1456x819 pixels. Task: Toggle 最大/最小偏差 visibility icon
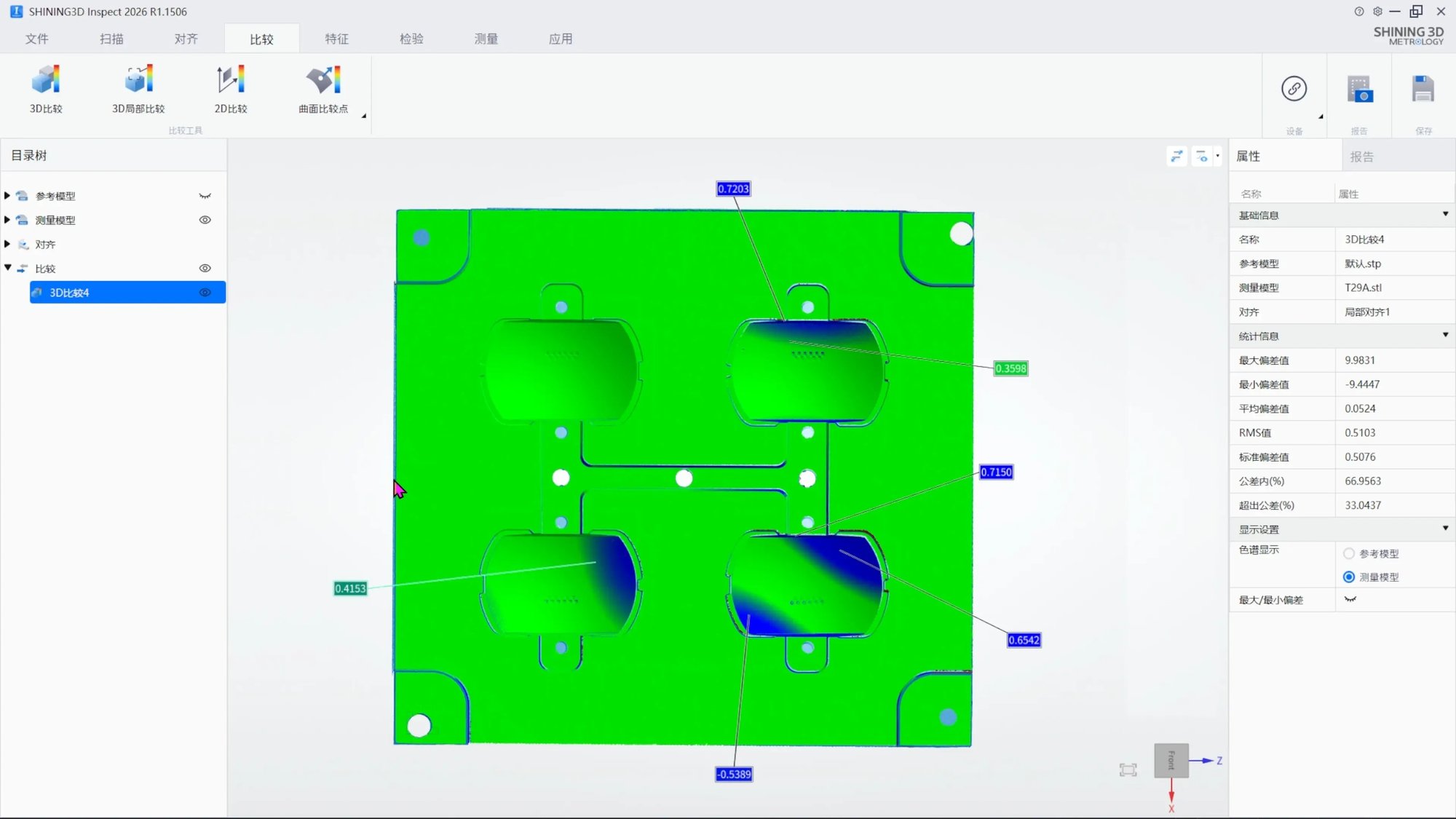1350,599
